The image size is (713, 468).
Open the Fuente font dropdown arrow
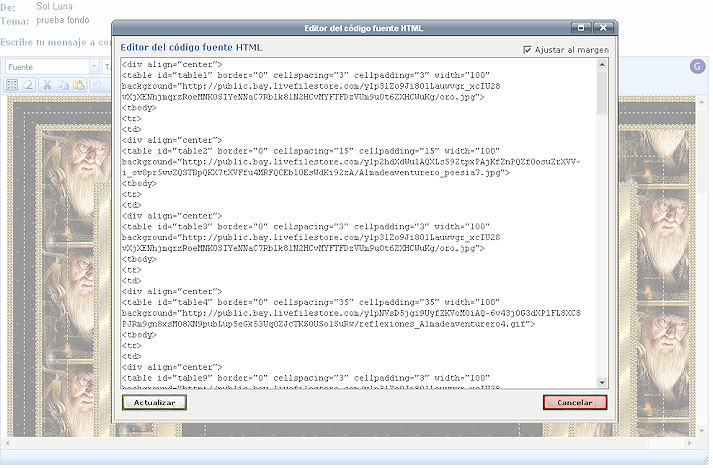pos(94,67)
